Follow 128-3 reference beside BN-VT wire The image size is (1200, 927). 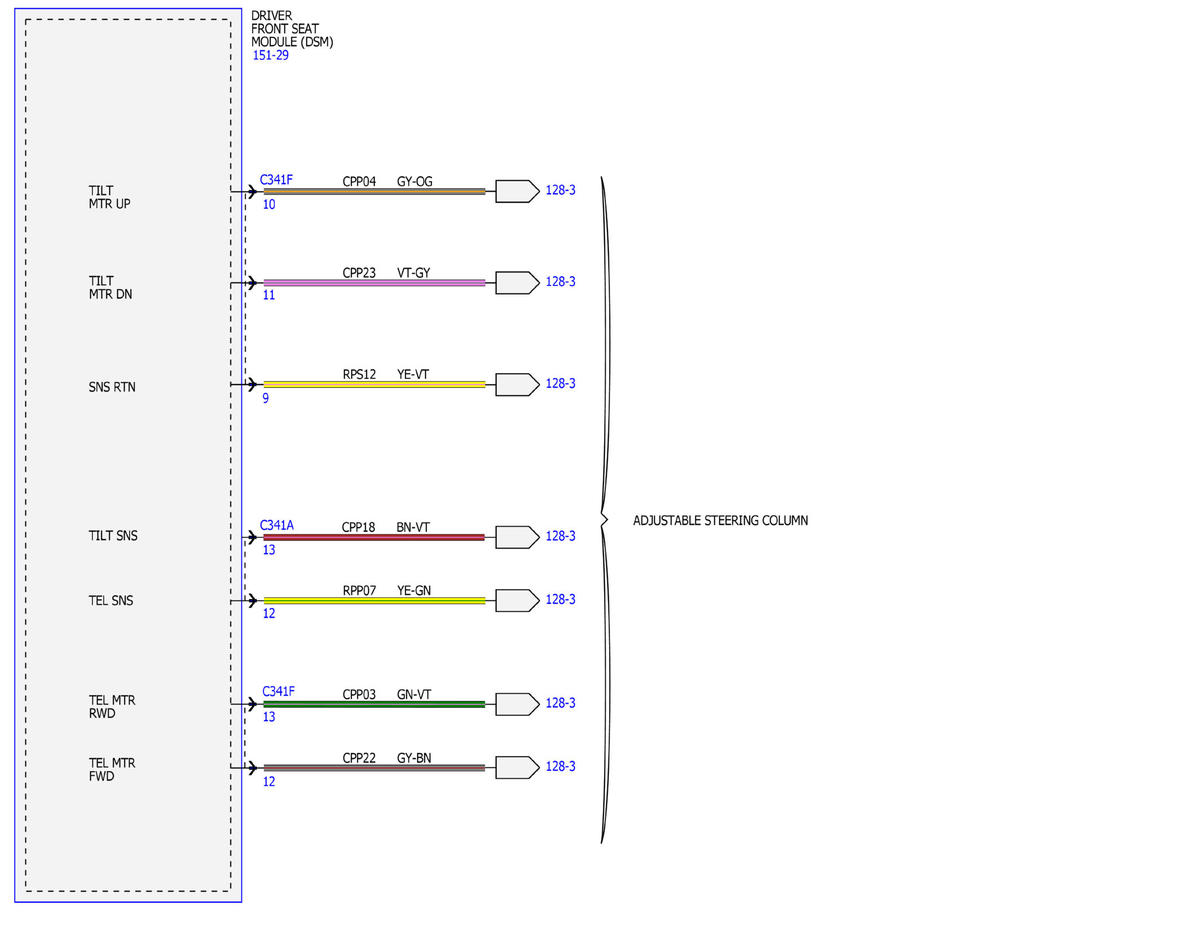pyautogui.click(x=560, y=537)
